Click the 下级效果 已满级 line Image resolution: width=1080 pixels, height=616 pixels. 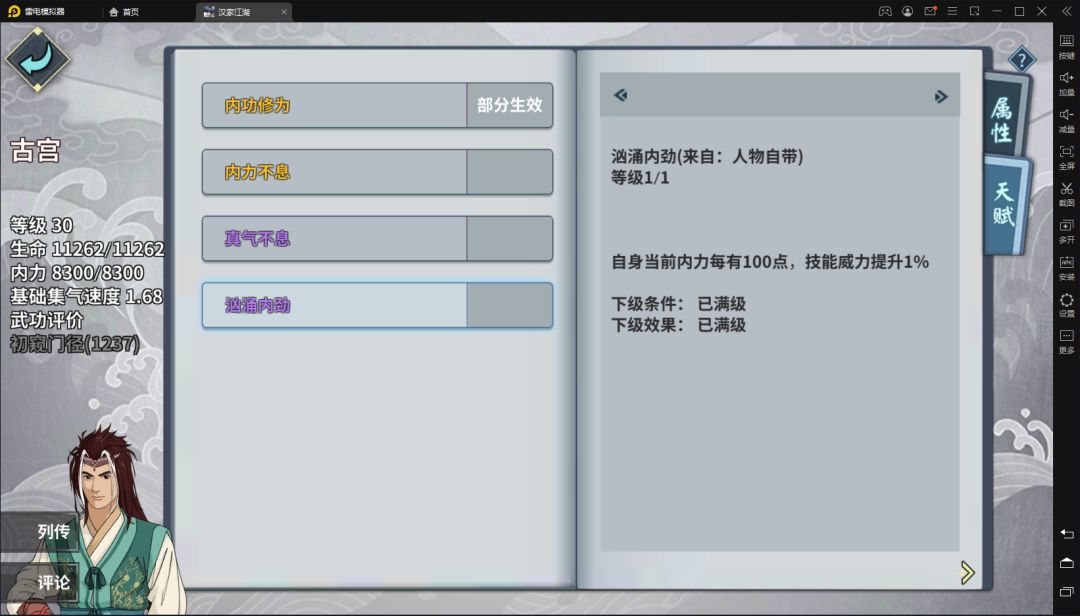[x=678, y=325]
